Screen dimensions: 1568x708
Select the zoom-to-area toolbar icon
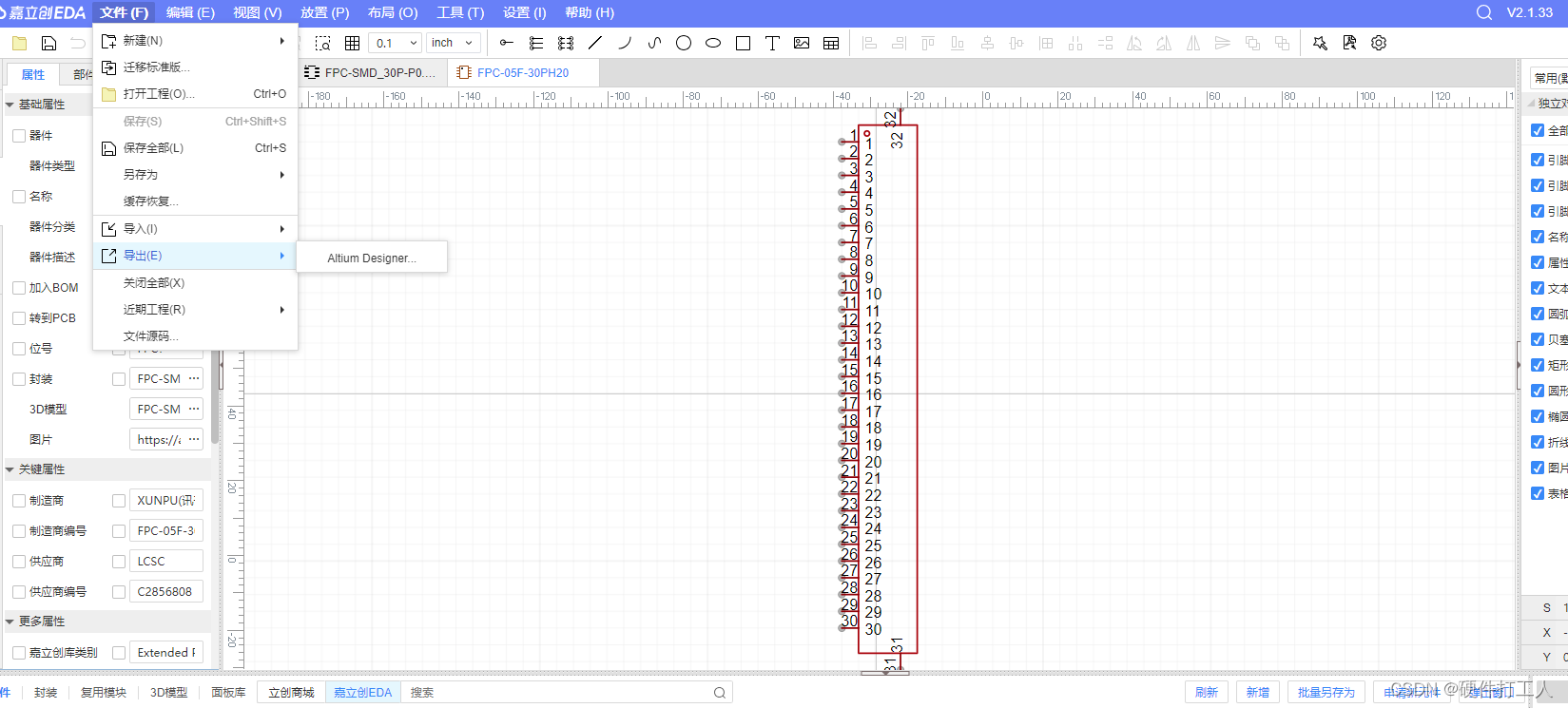pos(323,43)
